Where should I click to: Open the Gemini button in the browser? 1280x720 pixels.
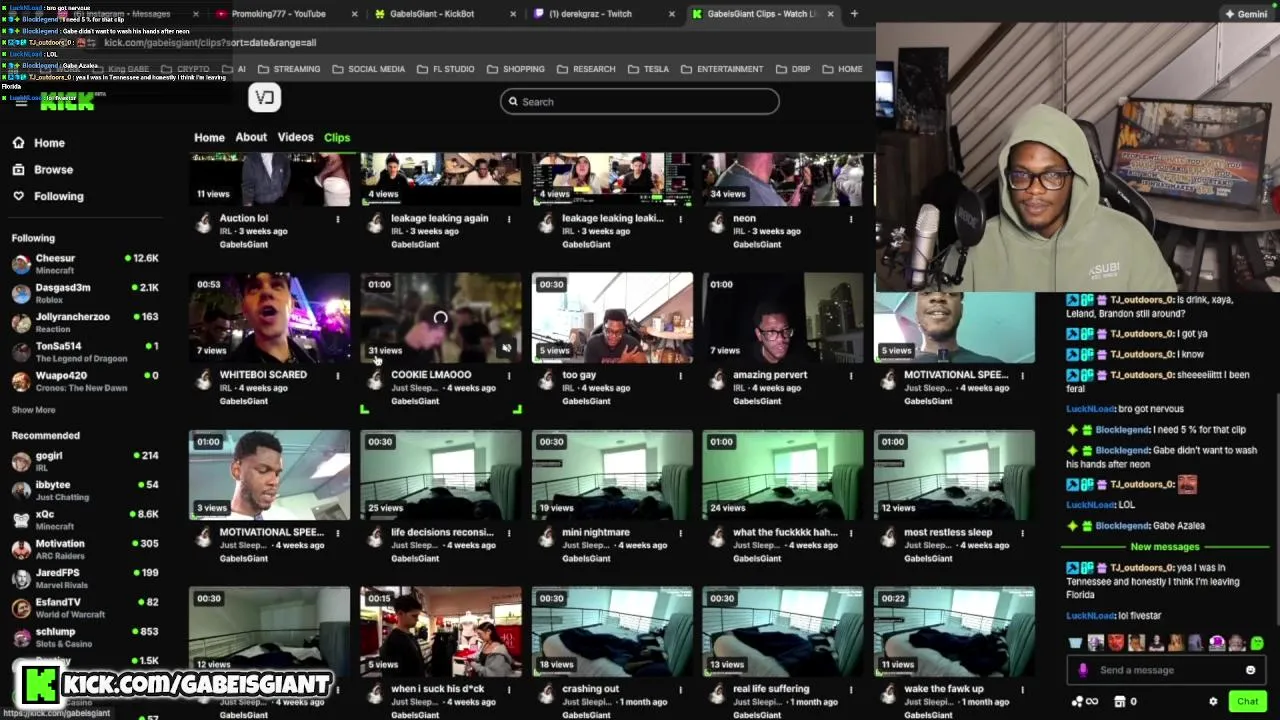click(x=1245, y=14)
